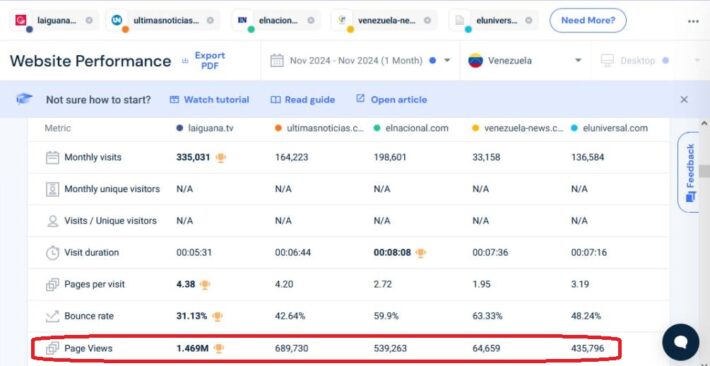Click the Website Performance heading
Image resolution: width=710 pixels, height=366 pixels.
[x=91, y=61]
